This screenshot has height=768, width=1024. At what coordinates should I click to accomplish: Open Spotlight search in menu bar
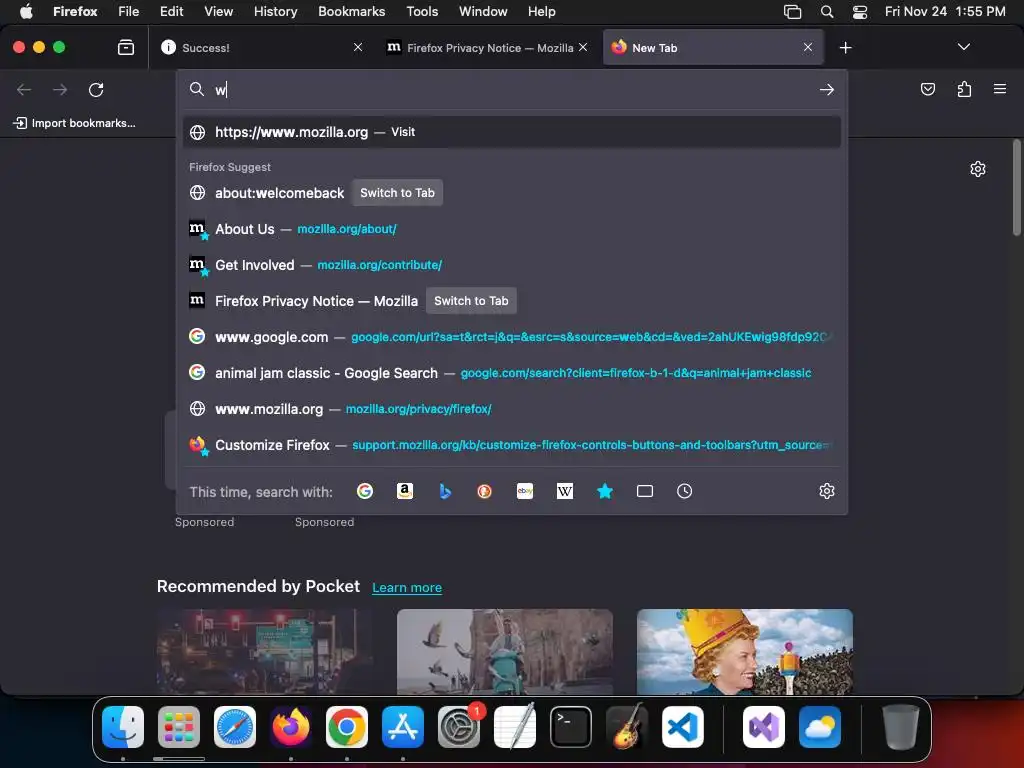827,12
